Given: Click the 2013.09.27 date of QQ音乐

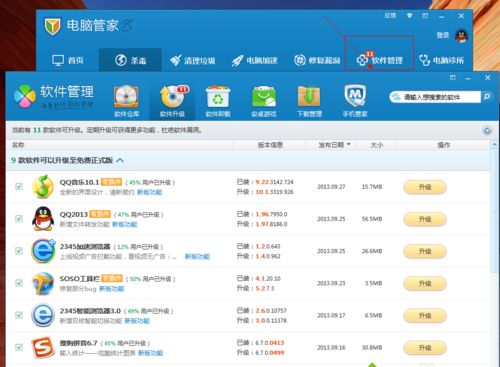Looking at the screenshot, I should click(331, 187).
